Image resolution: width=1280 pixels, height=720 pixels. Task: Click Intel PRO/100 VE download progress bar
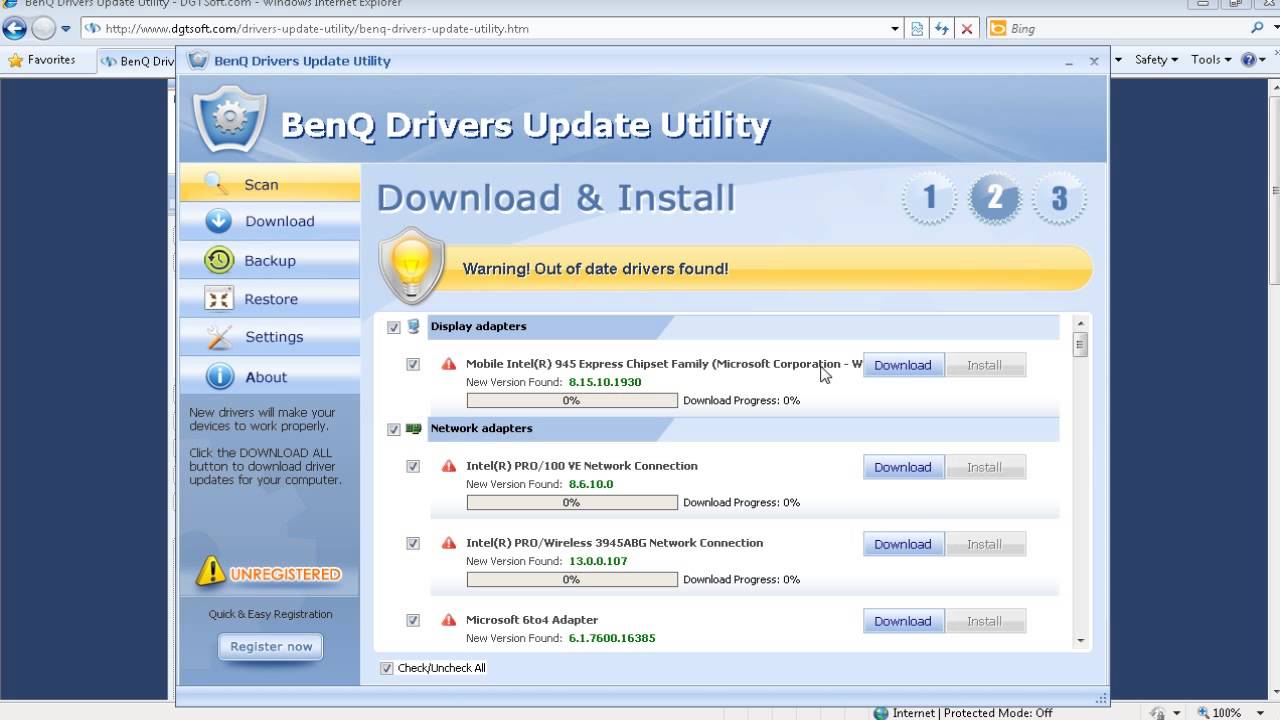pos(572,502)
